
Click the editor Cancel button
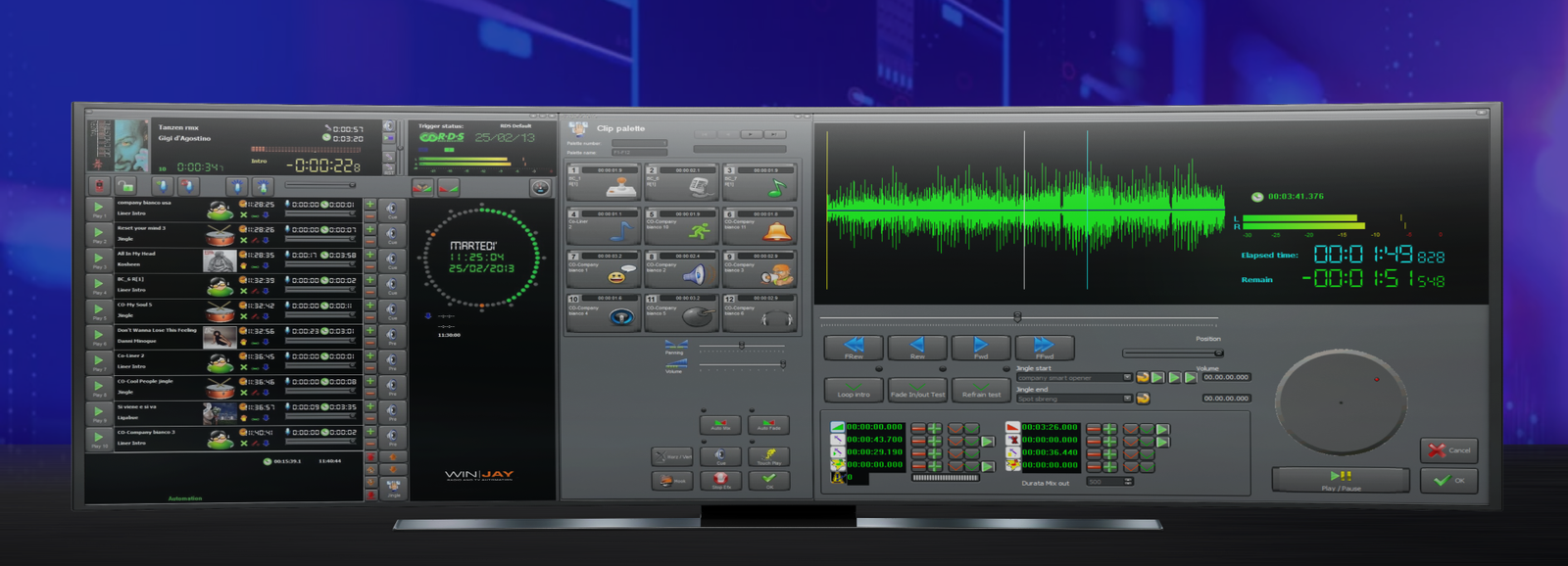[x=1449, y=450]
